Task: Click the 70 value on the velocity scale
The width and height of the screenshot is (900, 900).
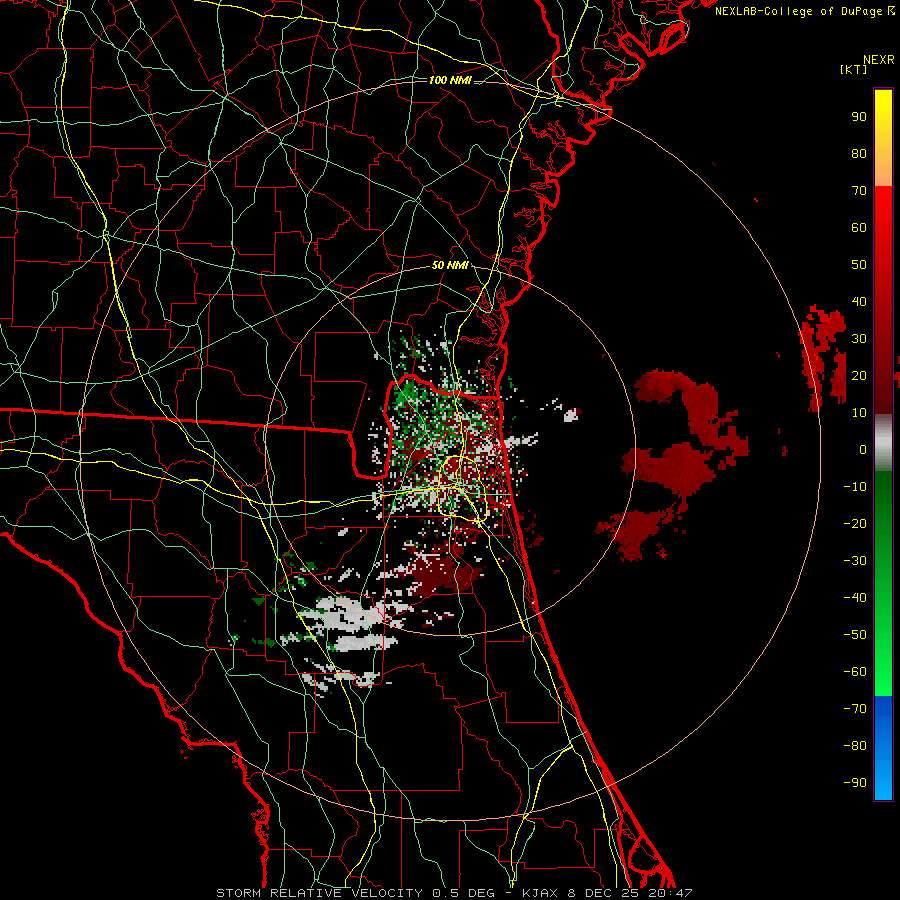Action: click(859, 191)
